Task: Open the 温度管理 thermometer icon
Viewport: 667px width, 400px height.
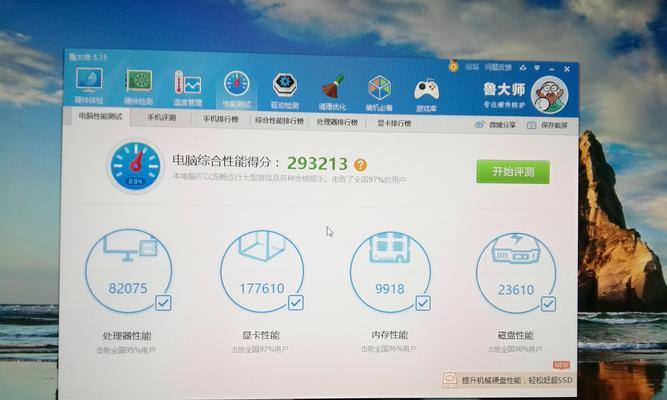Action: click(x=188, y=83)
